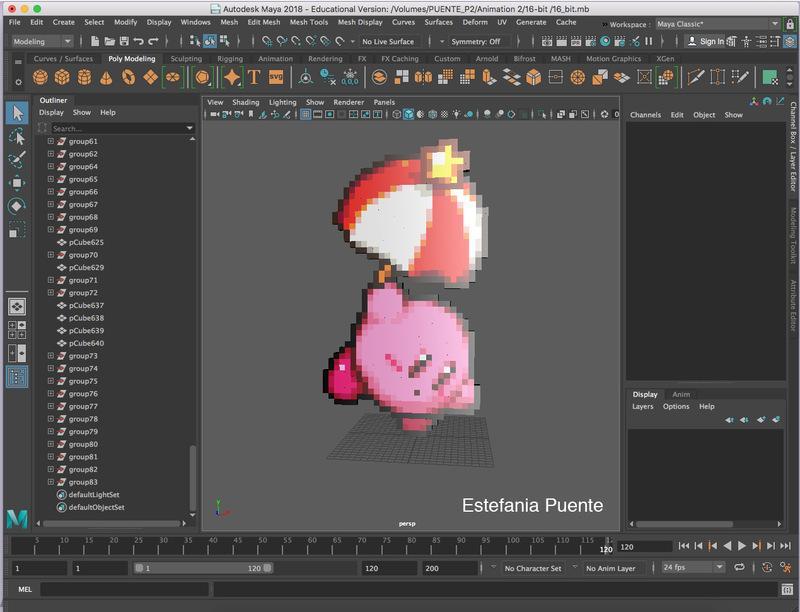Activate the Select tool arrow in toolbox
This screenshot has width=800, height=612.
pyautogui.click(x=17, y=112)
